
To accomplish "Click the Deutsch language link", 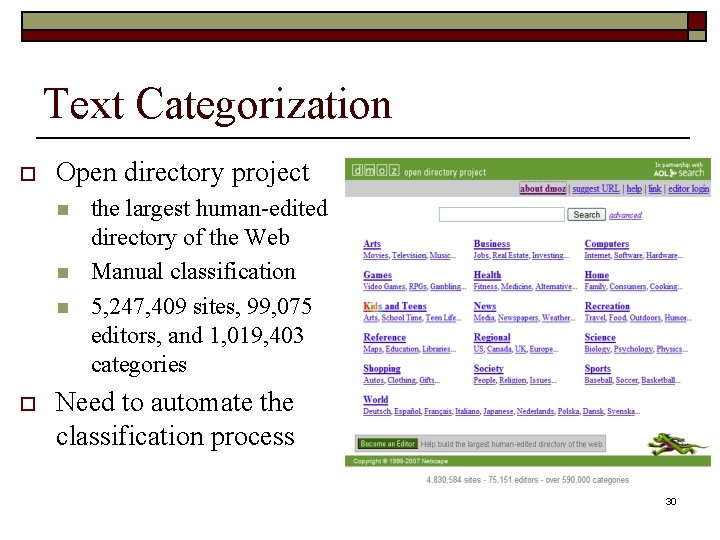I will pyautogui.click(x=377, y=412).
